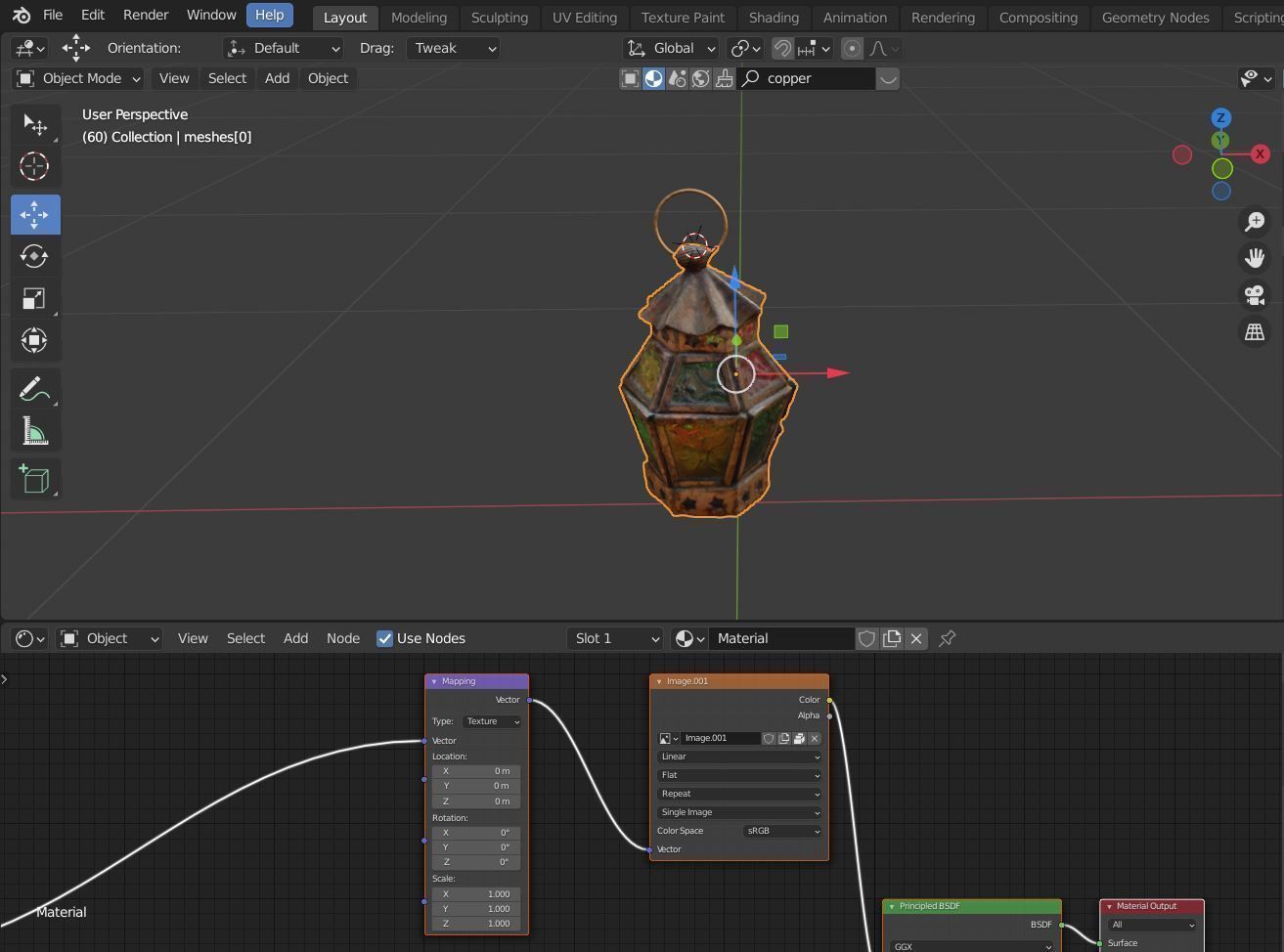Image resolution: width=1284 pixels, height=952 pixels.
Task: Unlink the Material datablock
Action: (x=916, y=638)
